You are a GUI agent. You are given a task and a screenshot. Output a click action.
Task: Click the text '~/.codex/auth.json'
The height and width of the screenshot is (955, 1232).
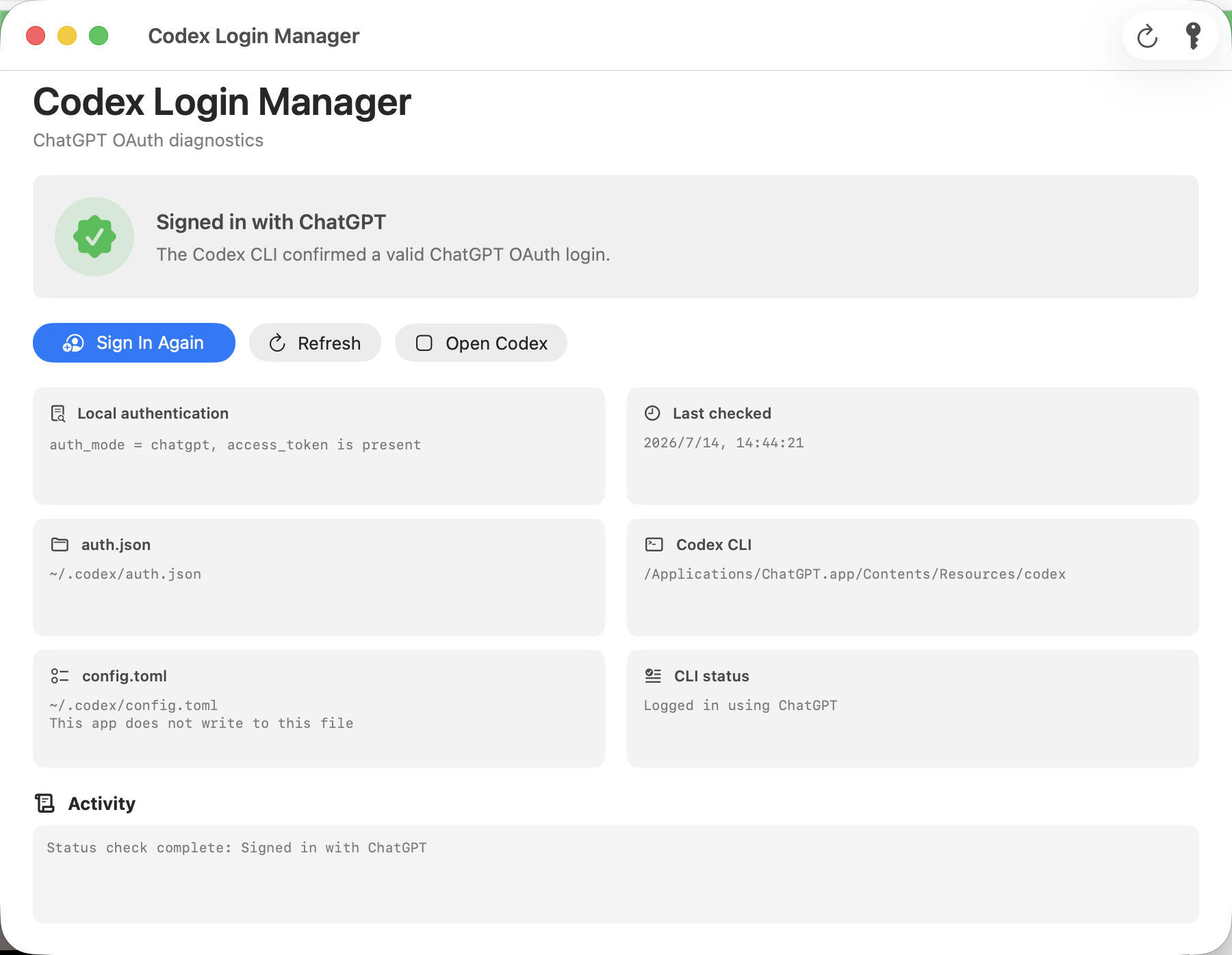click(x=125, y=574)
